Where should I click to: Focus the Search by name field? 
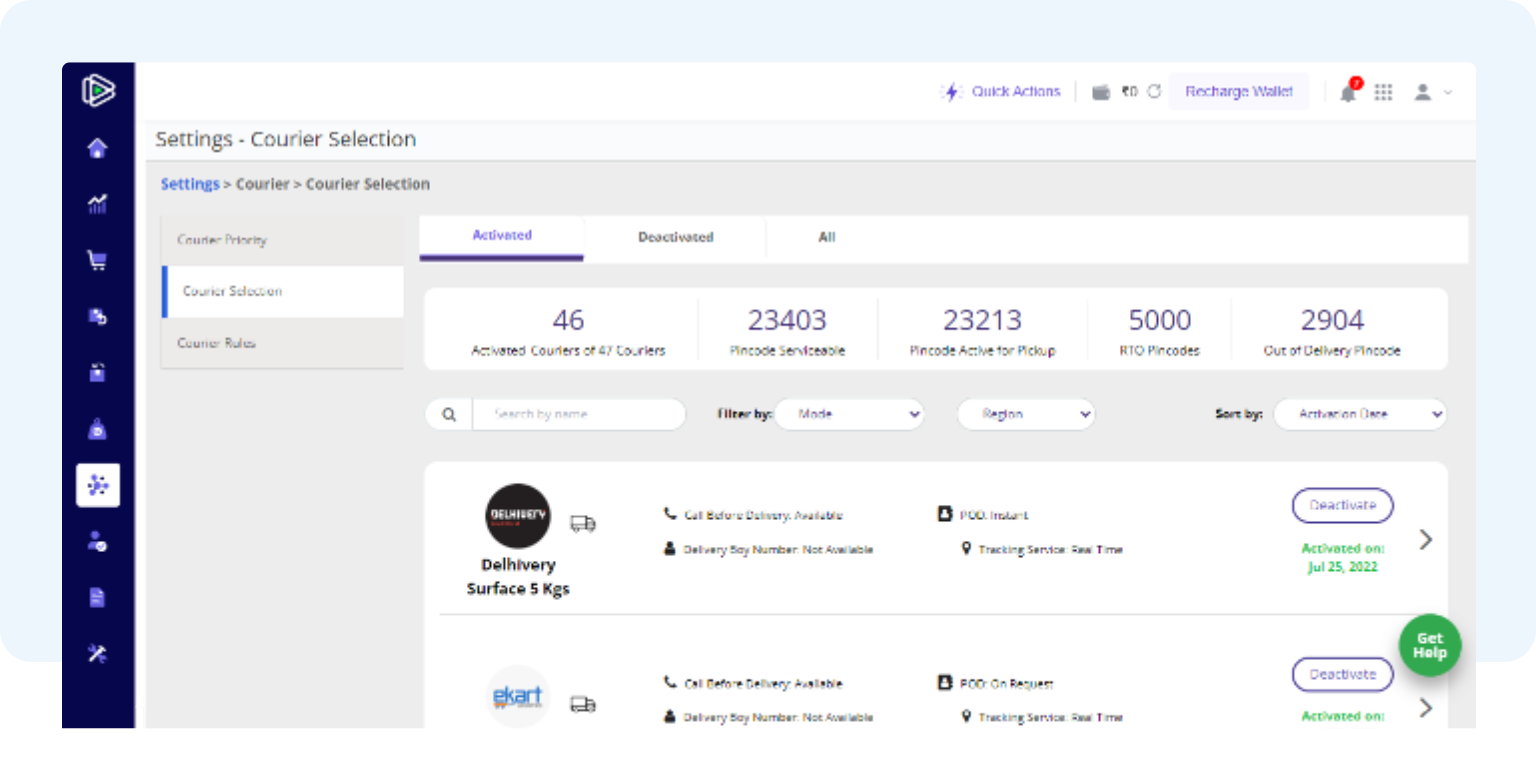578,414
